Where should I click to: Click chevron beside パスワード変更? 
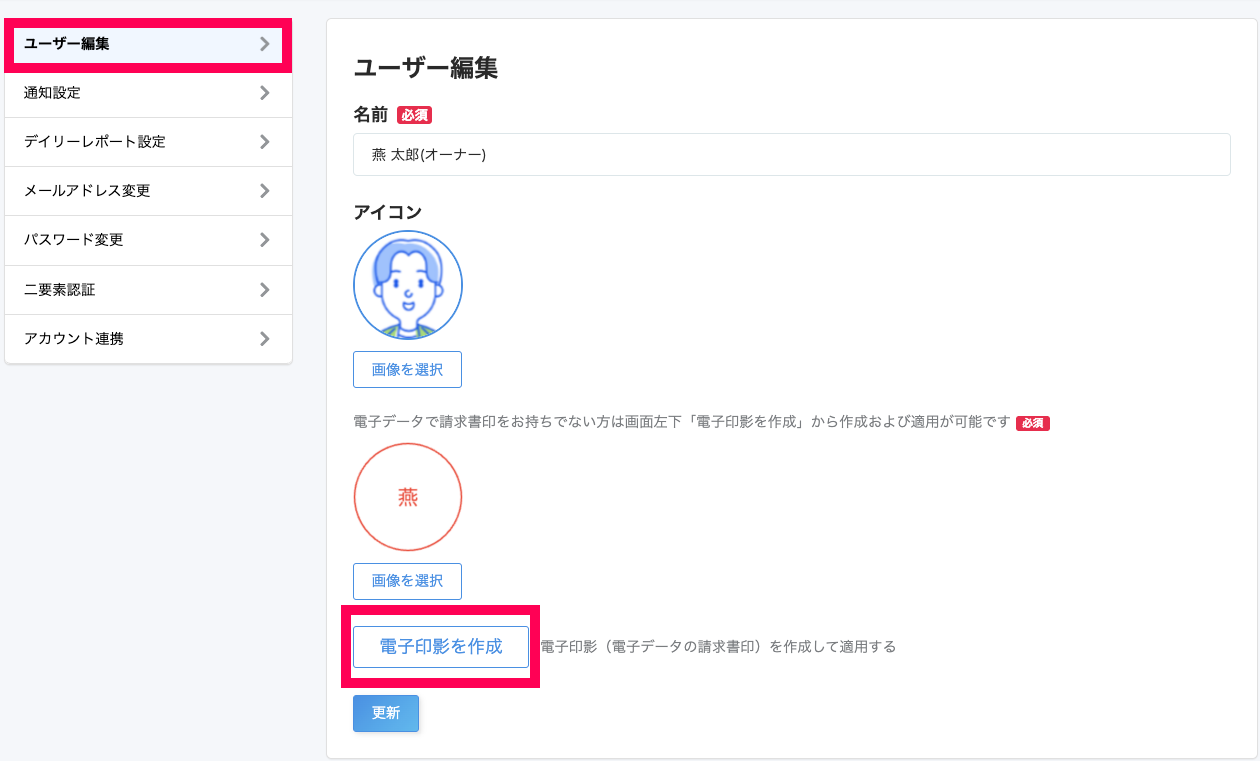[x=264, y=240]
